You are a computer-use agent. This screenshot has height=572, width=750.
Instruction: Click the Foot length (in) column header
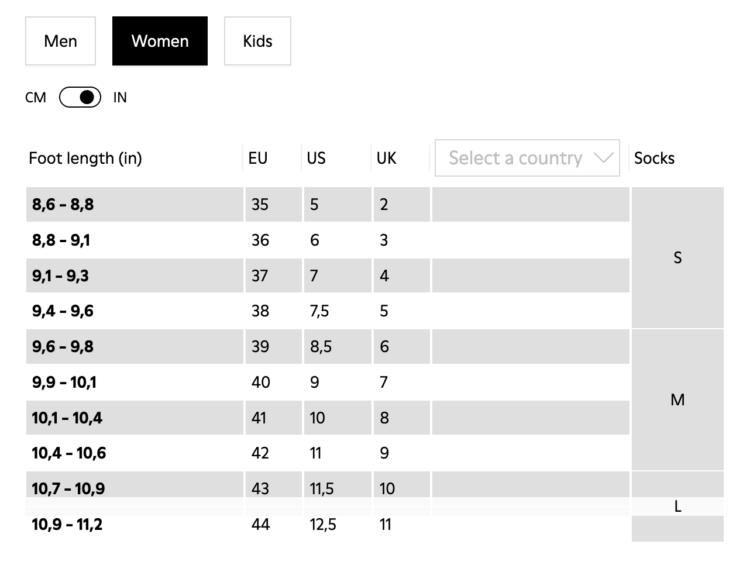pyautogui.click(x=85, y=158)
